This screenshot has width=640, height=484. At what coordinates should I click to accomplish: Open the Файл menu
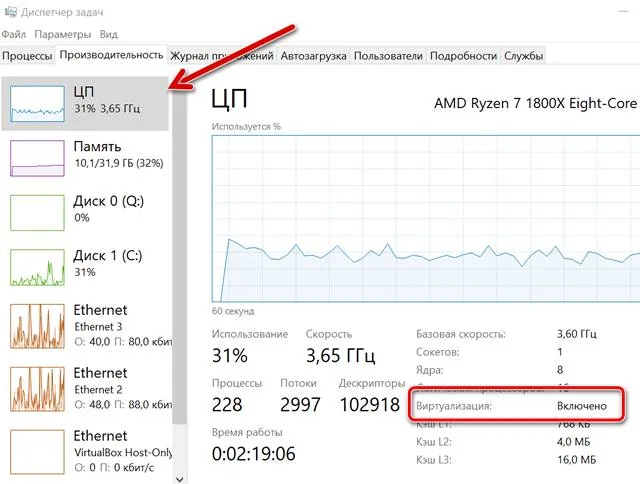15,36
